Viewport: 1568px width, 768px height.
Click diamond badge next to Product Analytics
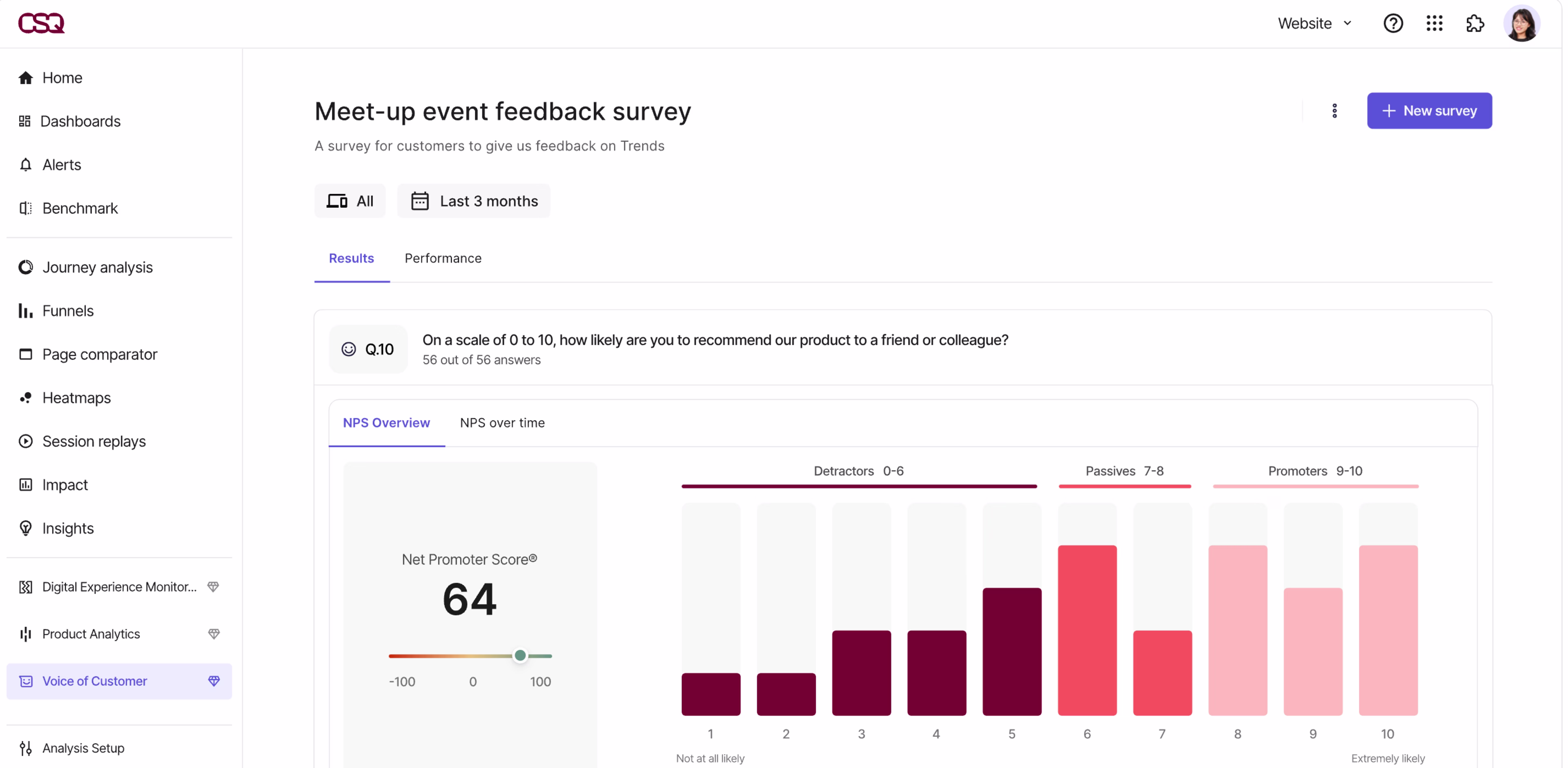coord(214,634)
